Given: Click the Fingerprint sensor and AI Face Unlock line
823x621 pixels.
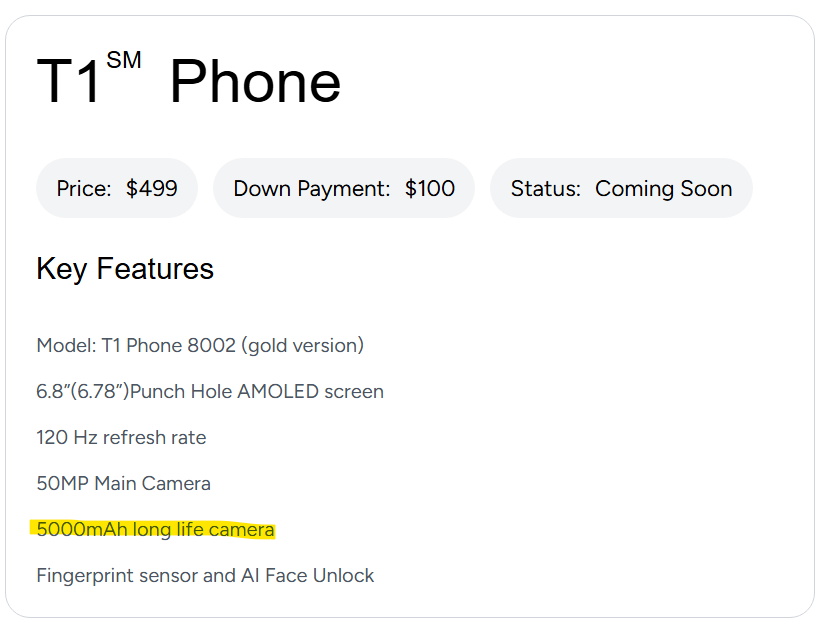Looking at the screenshot, I should 205,575.
